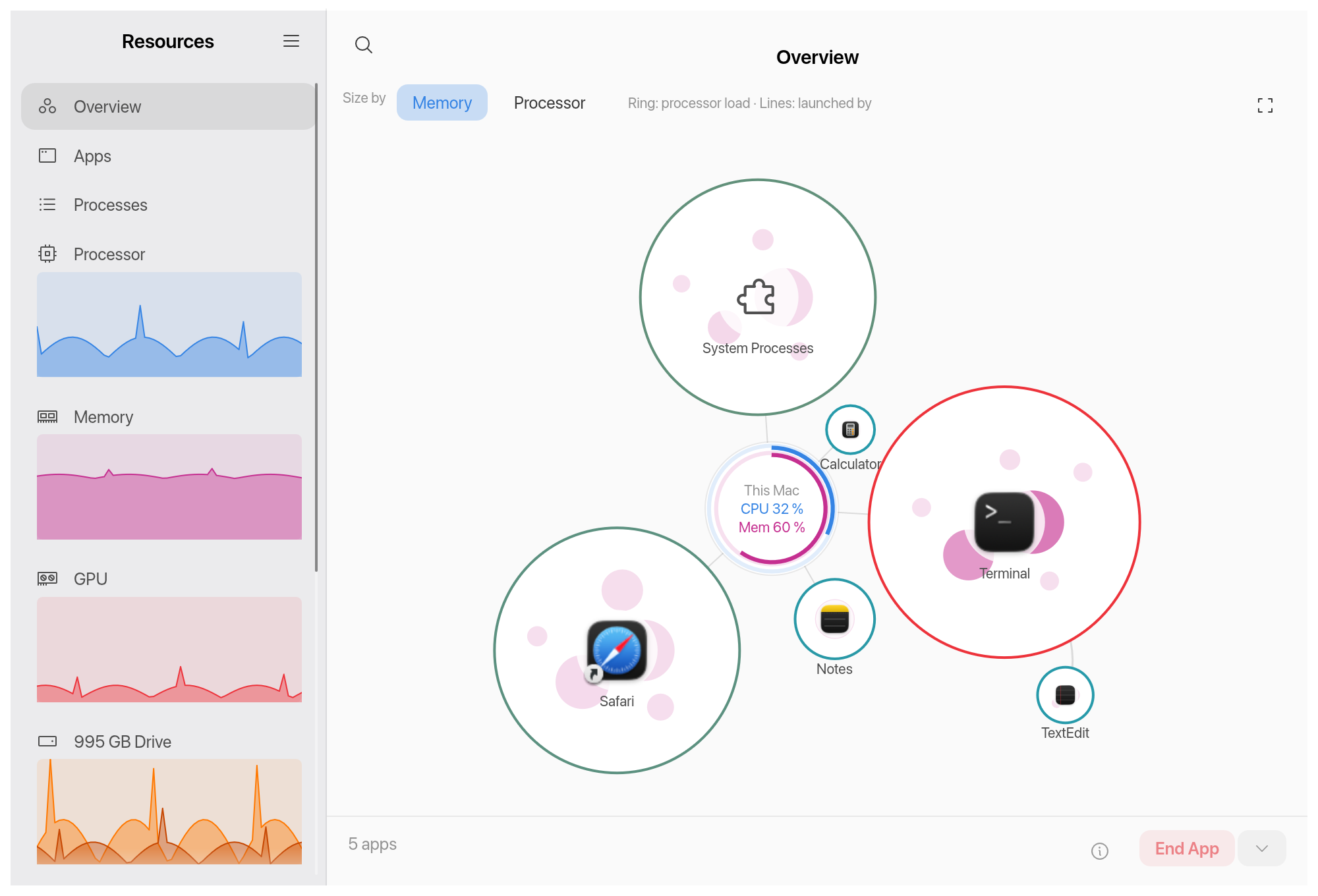
Task: Open the Processor section in sidebar
Action: (x=109, y=254)
